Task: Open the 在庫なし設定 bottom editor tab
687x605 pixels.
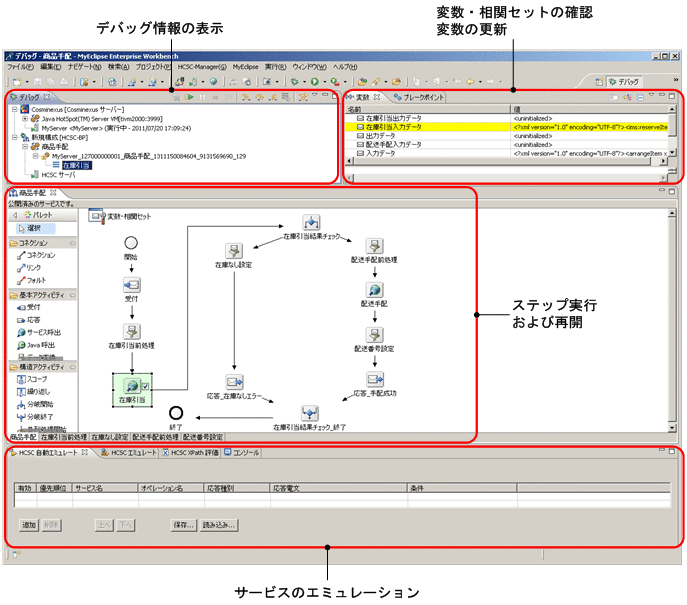Action: click(110, 437)
